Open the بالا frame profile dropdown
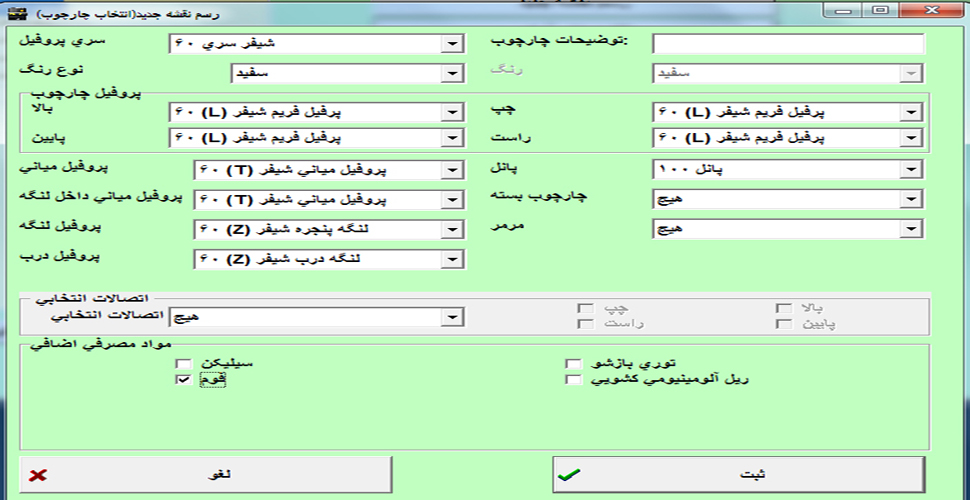The width and height of the screenshot is (970, 500). [452, 112]
